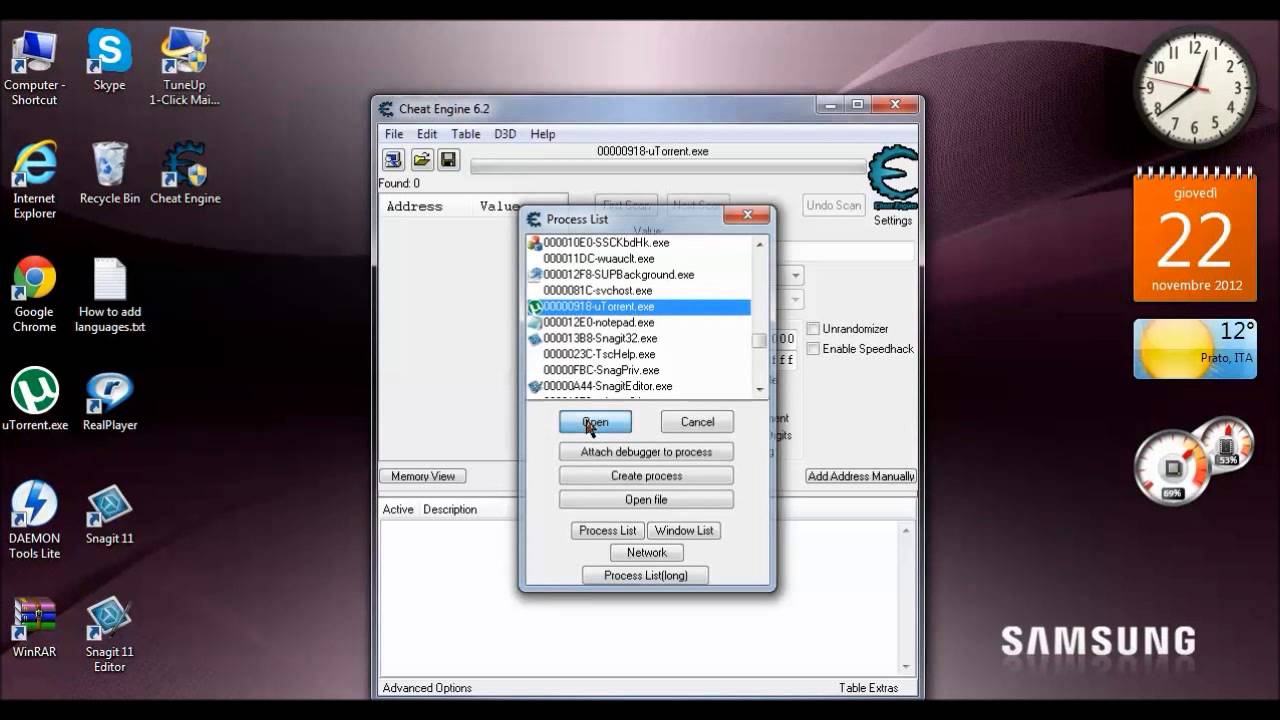Open the Skype desktop icon
The image size is (1280, 720).
point(109,61)
